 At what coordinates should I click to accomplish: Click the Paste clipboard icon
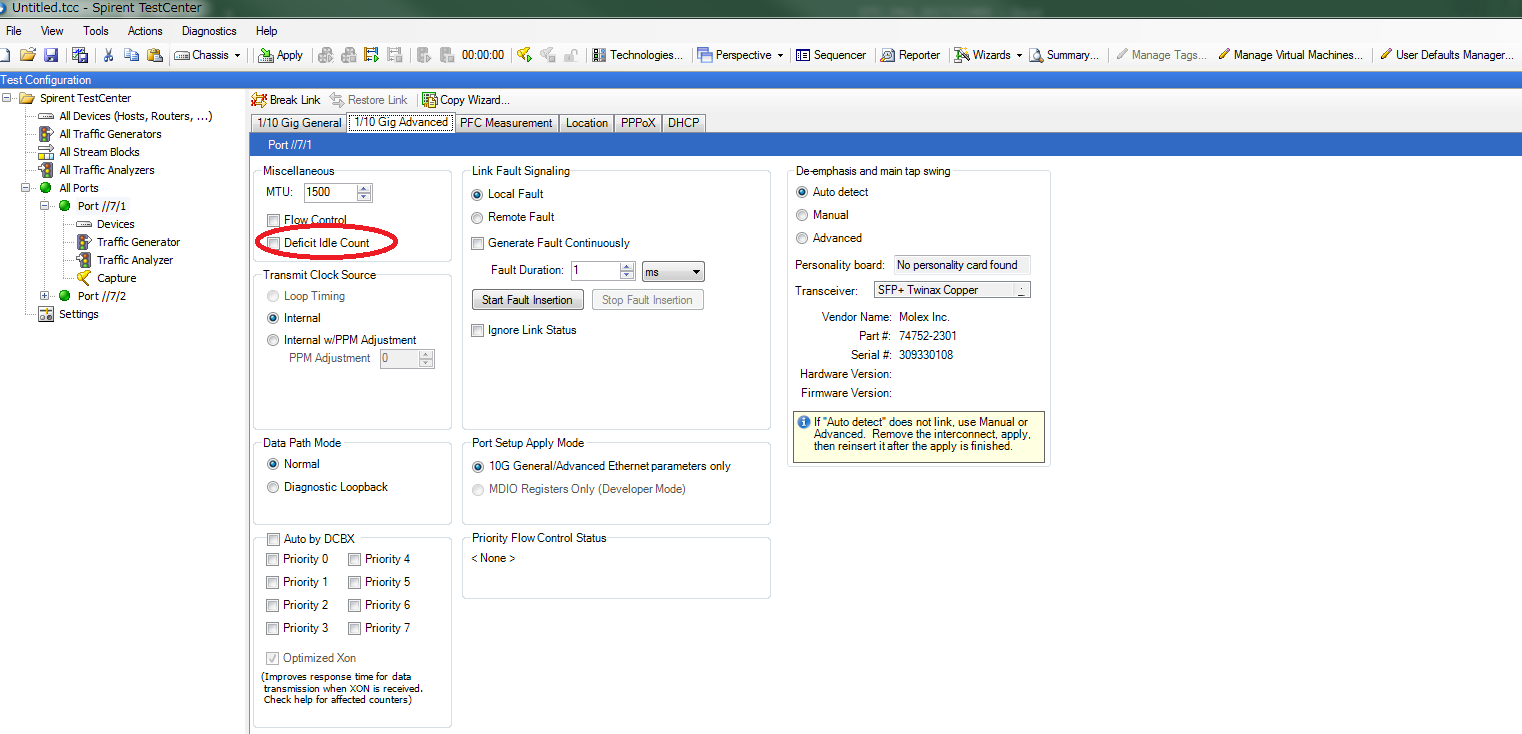tap(153, 55)
